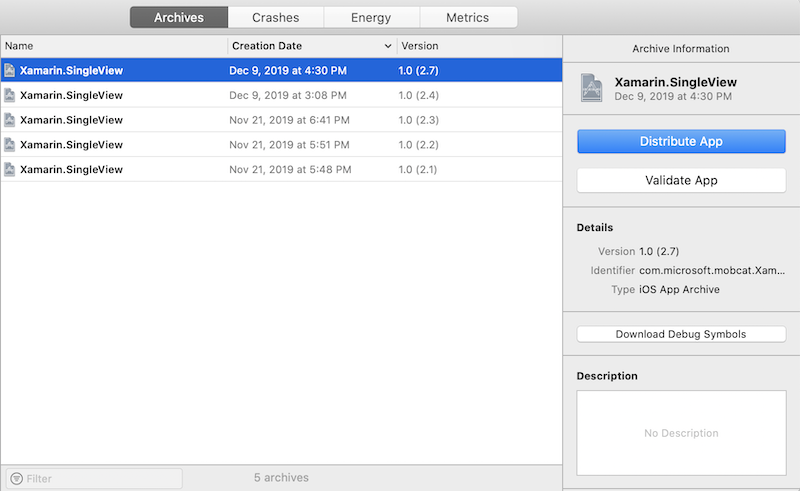Click version 1.0 (2.2) cell
800x491 pixels.
point(418,144)
